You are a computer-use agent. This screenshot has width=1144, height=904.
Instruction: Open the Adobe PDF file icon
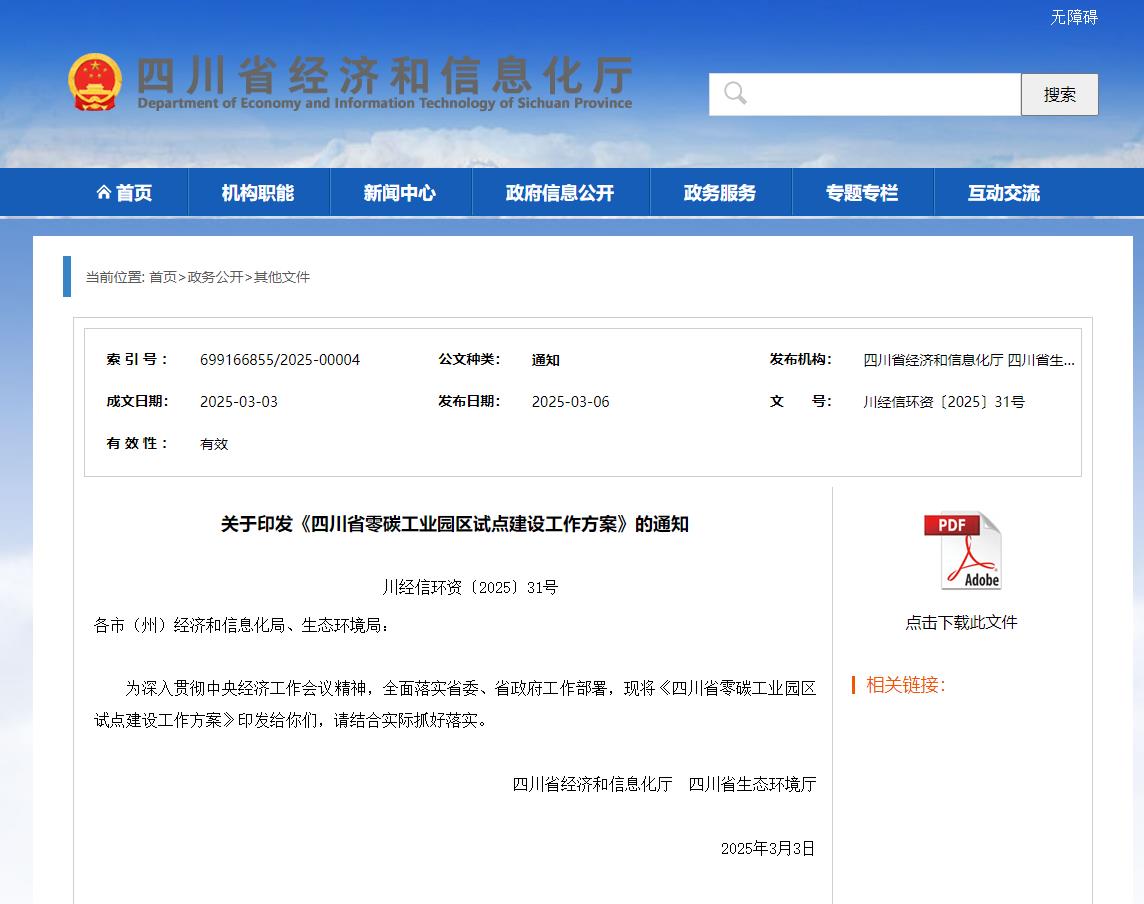click(961, 551)
